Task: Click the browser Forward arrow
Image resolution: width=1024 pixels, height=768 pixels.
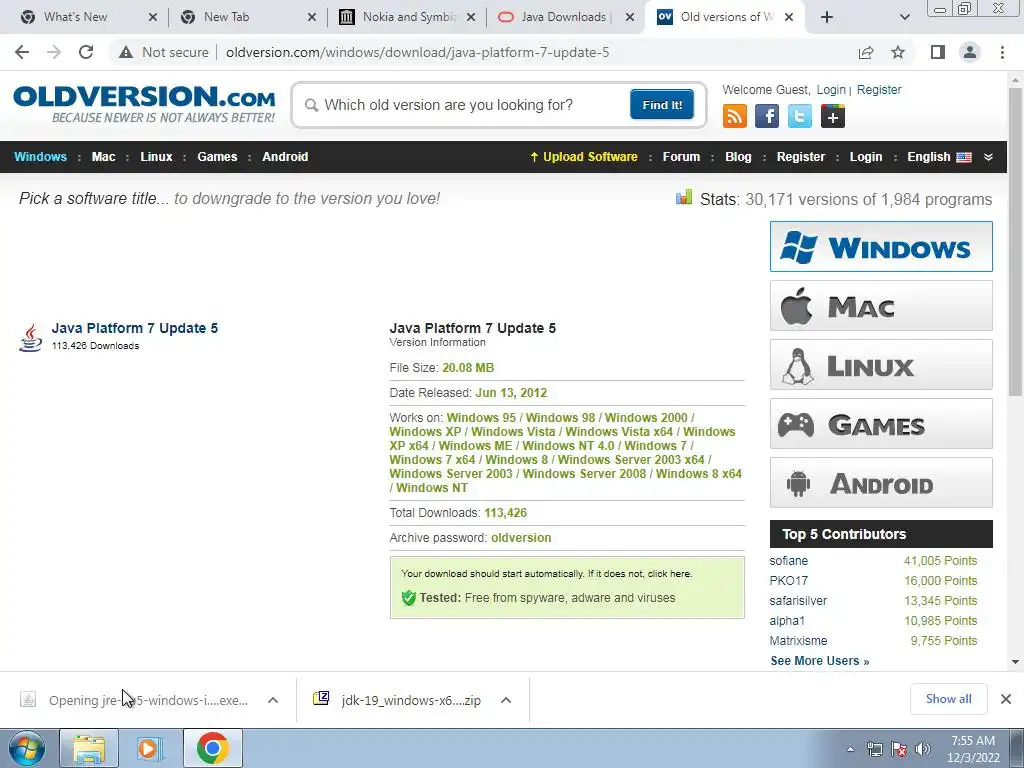Action: click(x=54, y=52)
